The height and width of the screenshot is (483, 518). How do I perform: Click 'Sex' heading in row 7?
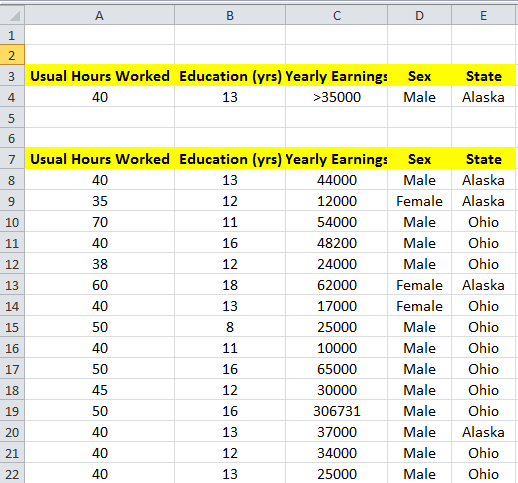pos(419,159)
